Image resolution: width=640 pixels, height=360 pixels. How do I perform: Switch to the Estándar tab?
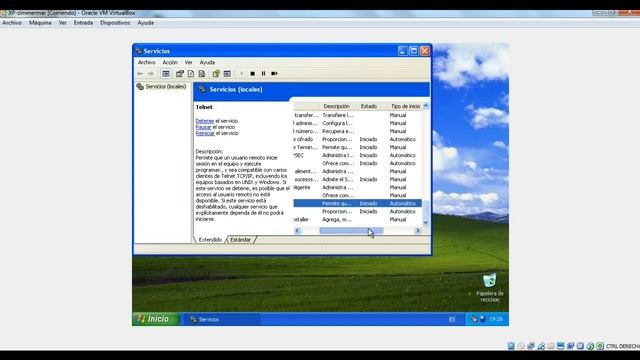(x=240, y=240)
